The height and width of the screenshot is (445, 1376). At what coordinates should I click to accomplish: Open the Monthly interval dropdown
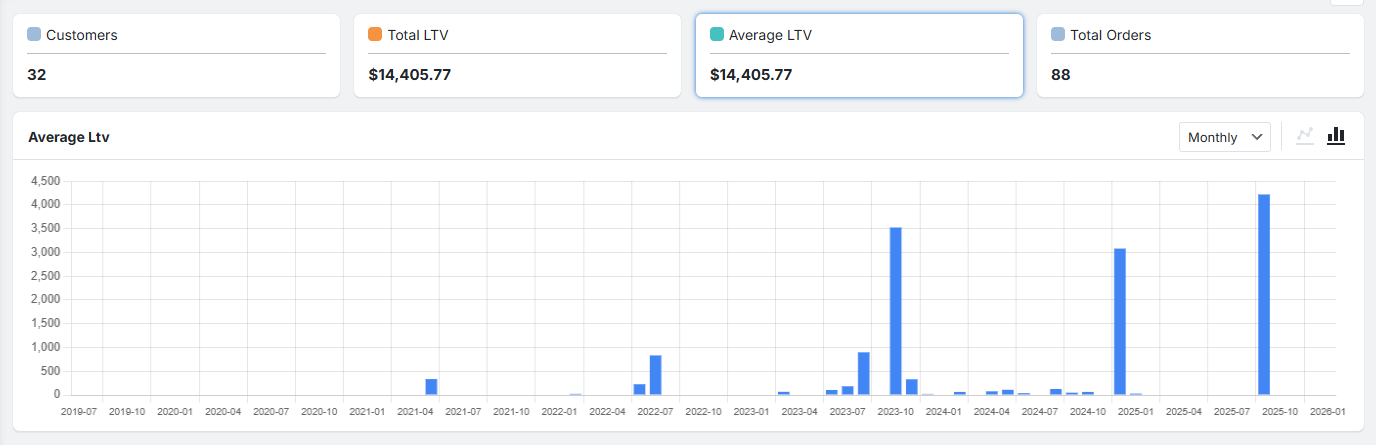pyautogui.click(x=1225, y=137)
